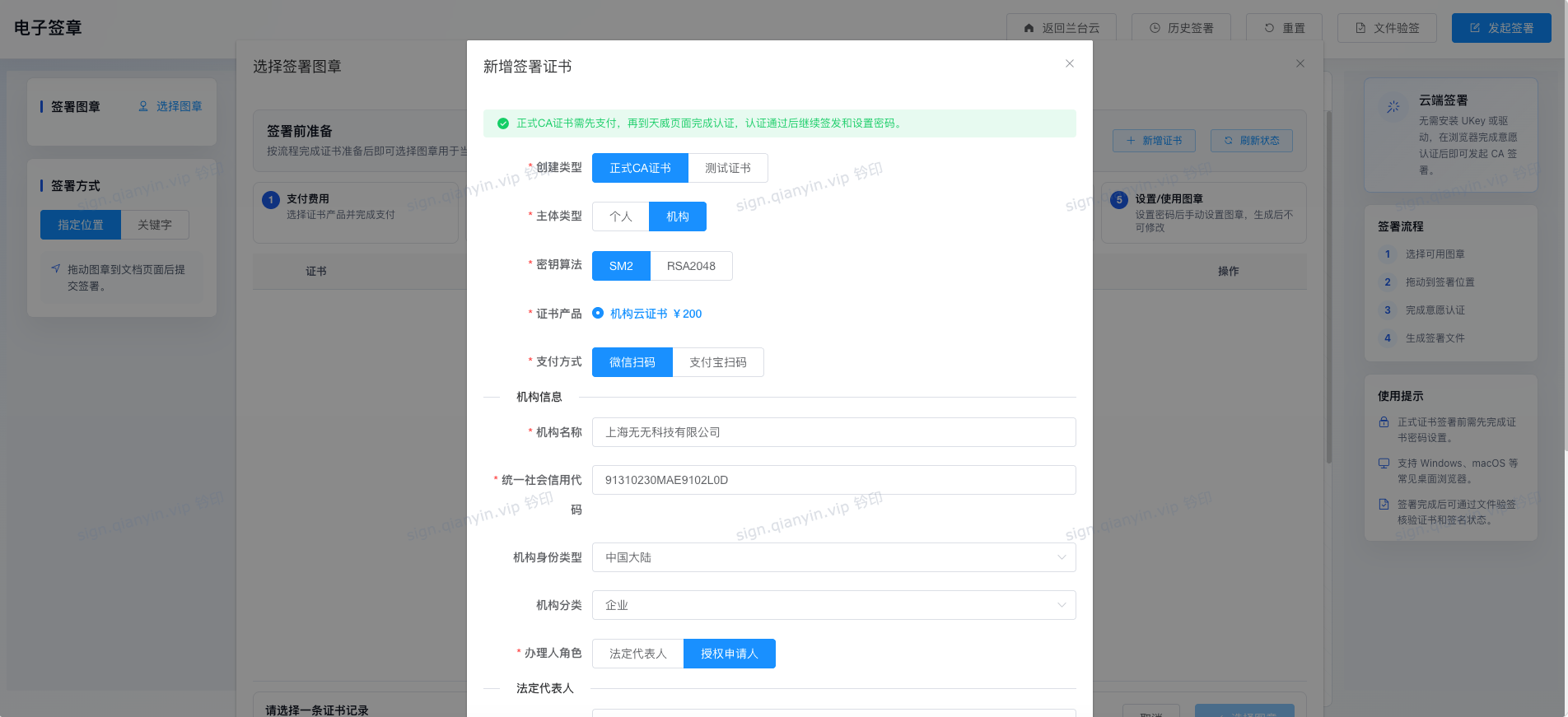Viewport: 1568px width, 717px height.
Task: Choose 支付宝扫码 payment method
Action: (718, 362)
